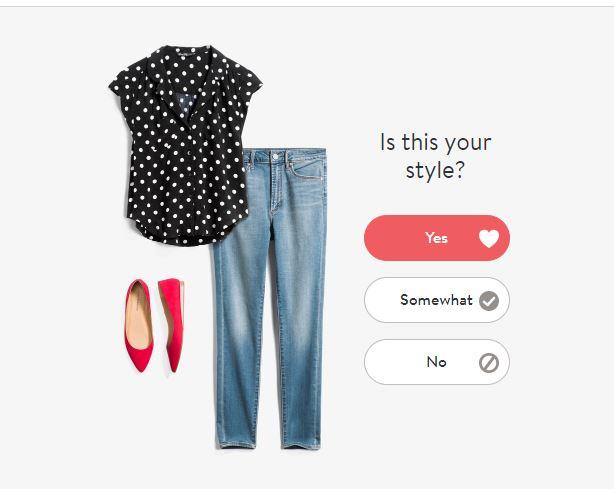Click the white heart icon
Image resolution: width=614 pixels, height=489 pixels.
coord(489,238)
